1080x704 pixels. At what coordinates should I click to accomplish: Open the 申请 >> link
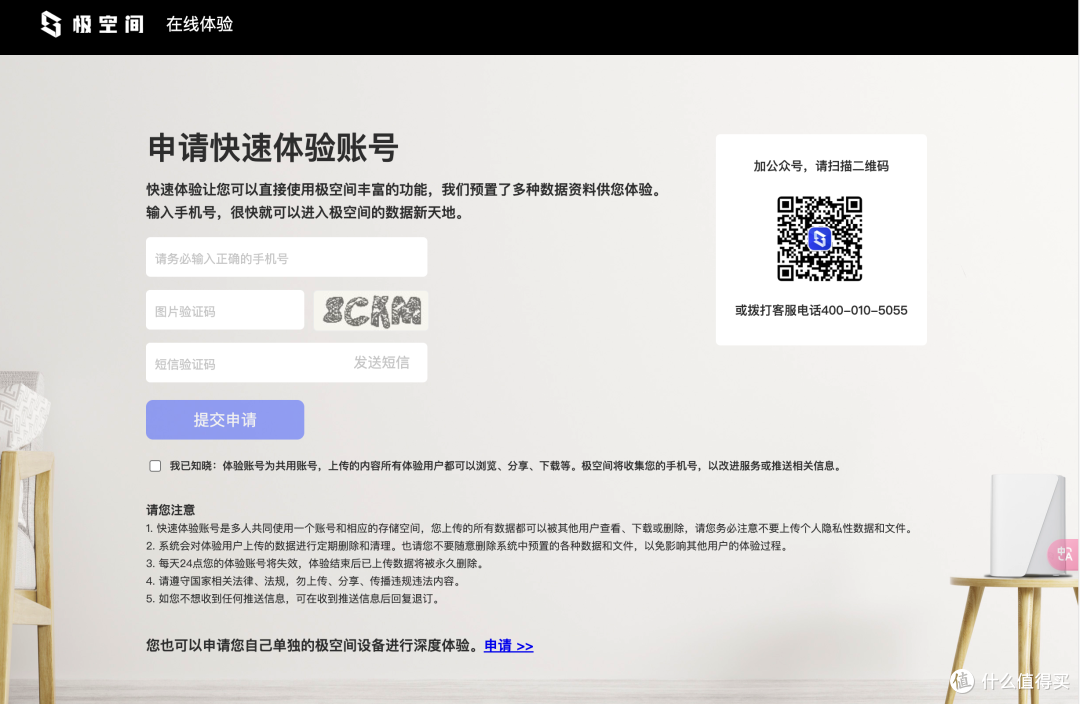[508, 645]
